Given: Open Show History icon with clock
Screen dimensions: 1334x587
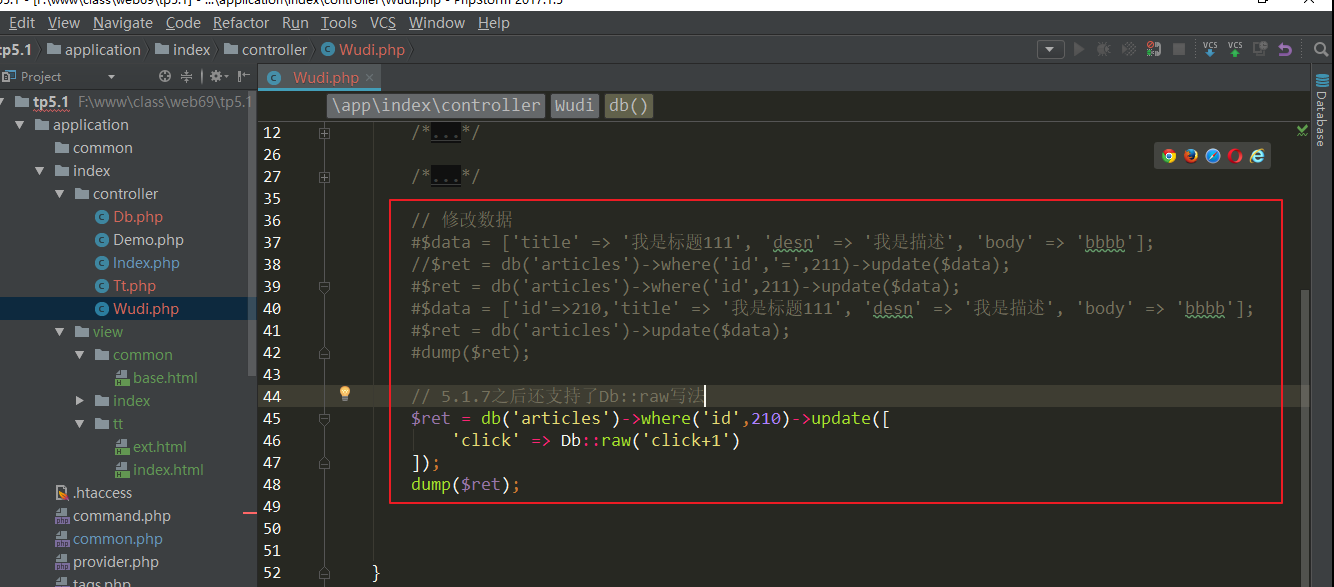Looking at the screenshot, I should (1261, 49).
